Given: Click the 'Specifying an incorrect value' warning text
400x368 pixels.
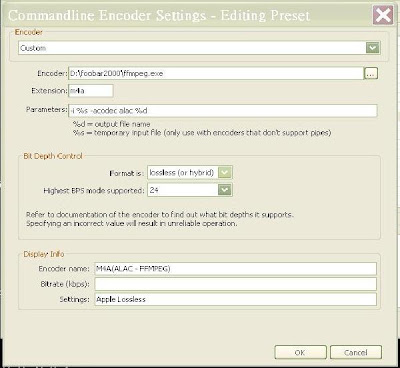Looking at the screenshot, I should click(x=132, y=223).
